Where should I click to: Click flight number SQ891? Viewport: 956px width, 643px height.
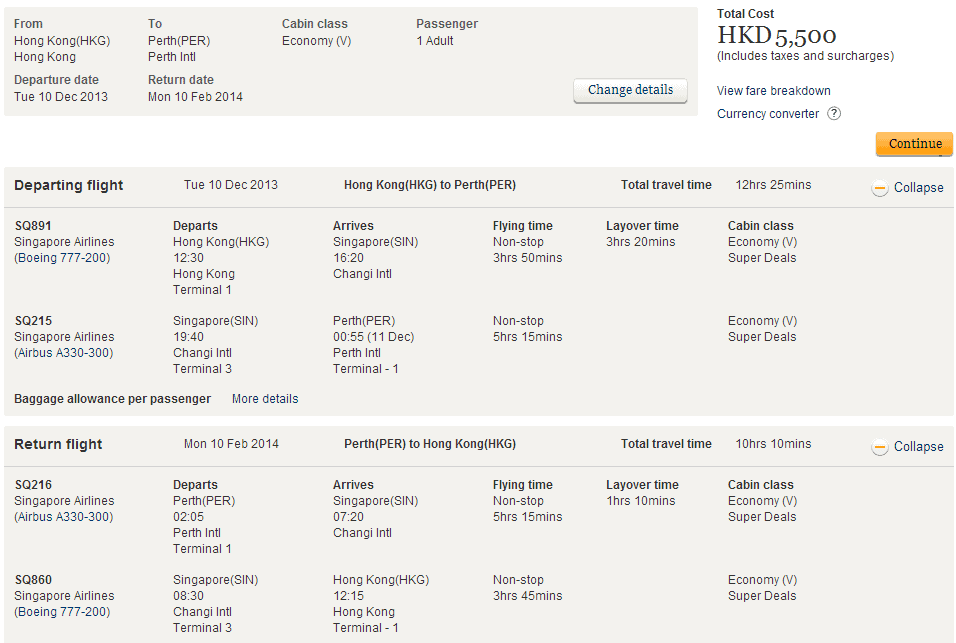(33, 226)
